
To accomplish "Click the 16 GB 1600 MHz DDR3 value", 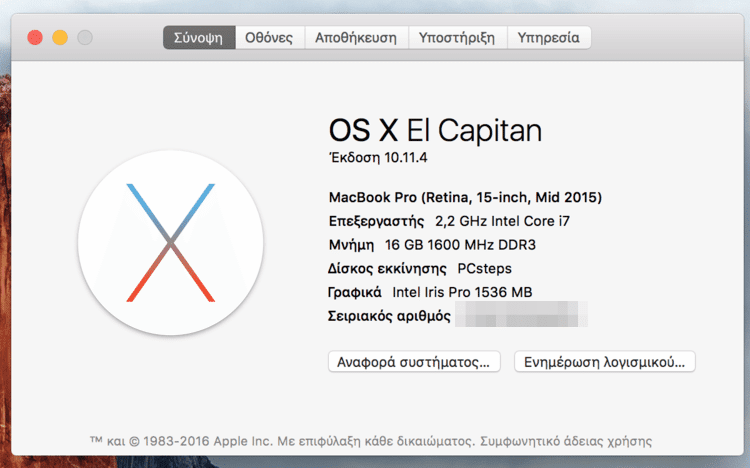I will (x=460, y=245).
